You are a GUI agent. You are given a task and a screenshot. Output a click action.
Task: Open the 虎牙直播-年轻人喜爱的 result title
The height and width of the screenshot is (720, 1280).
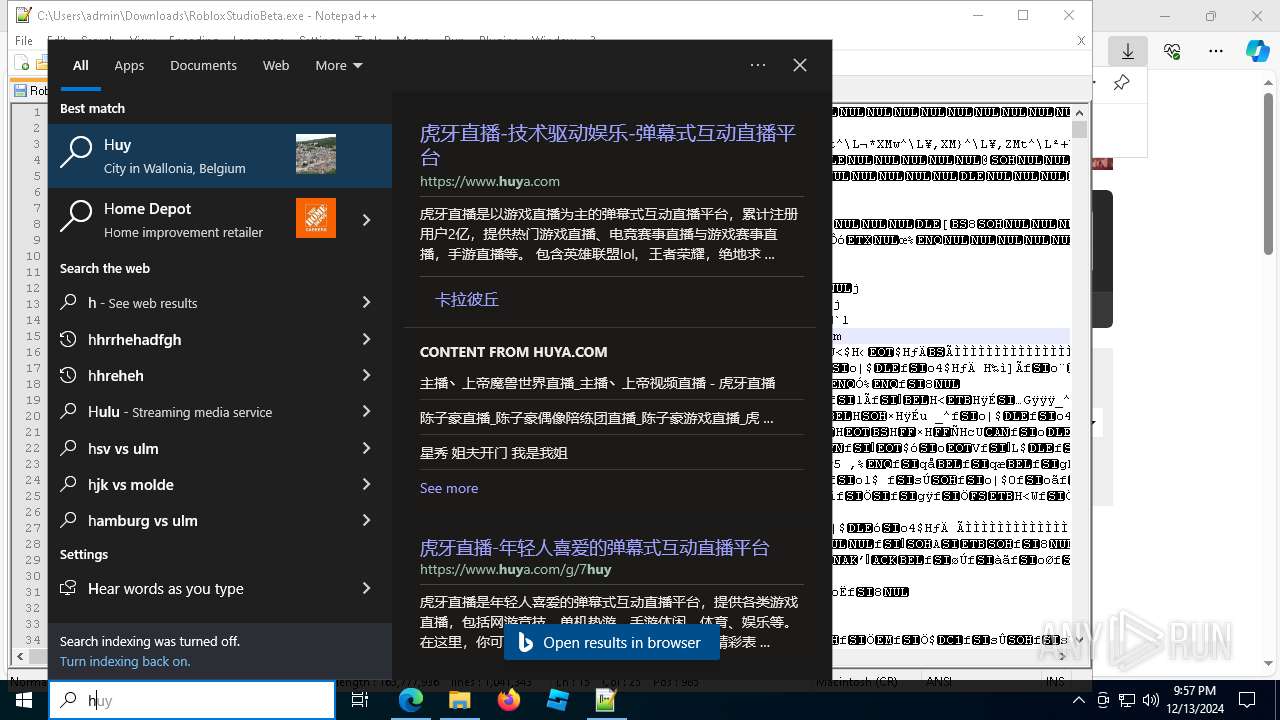tap(595, 547)
